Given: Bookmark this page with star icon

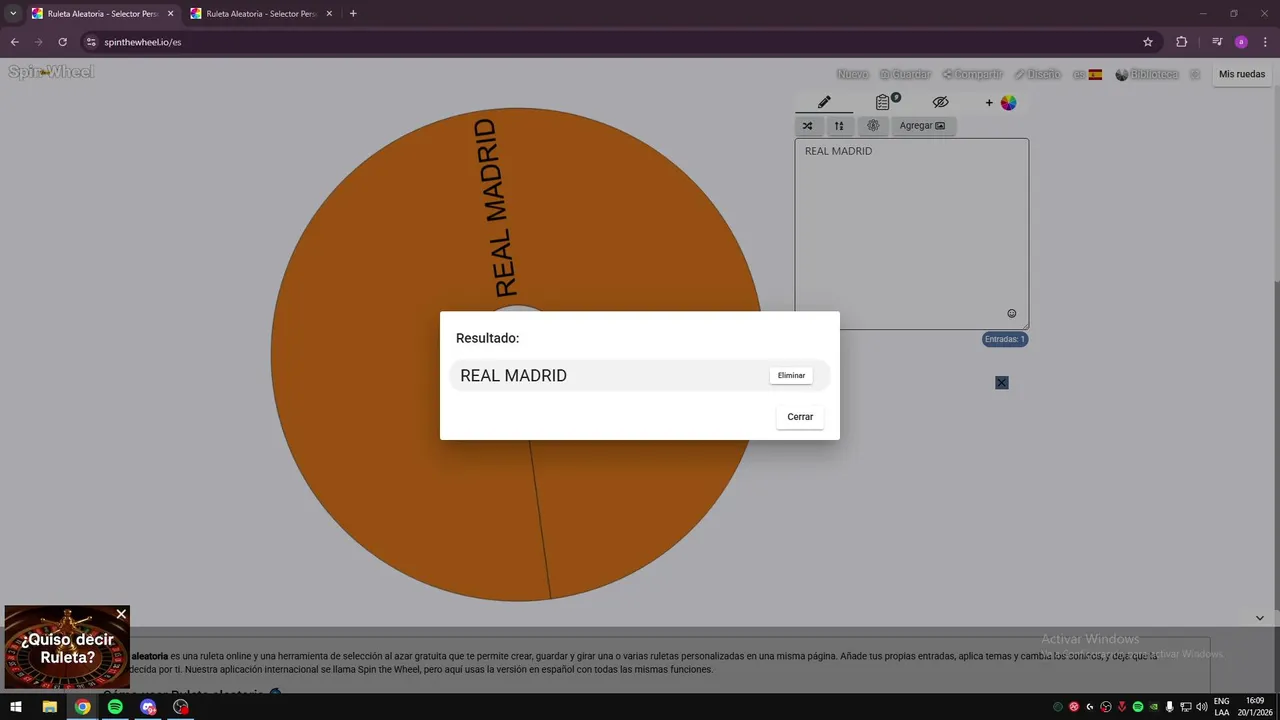Looking at the screenshot, I should [x=1148, y=42].
